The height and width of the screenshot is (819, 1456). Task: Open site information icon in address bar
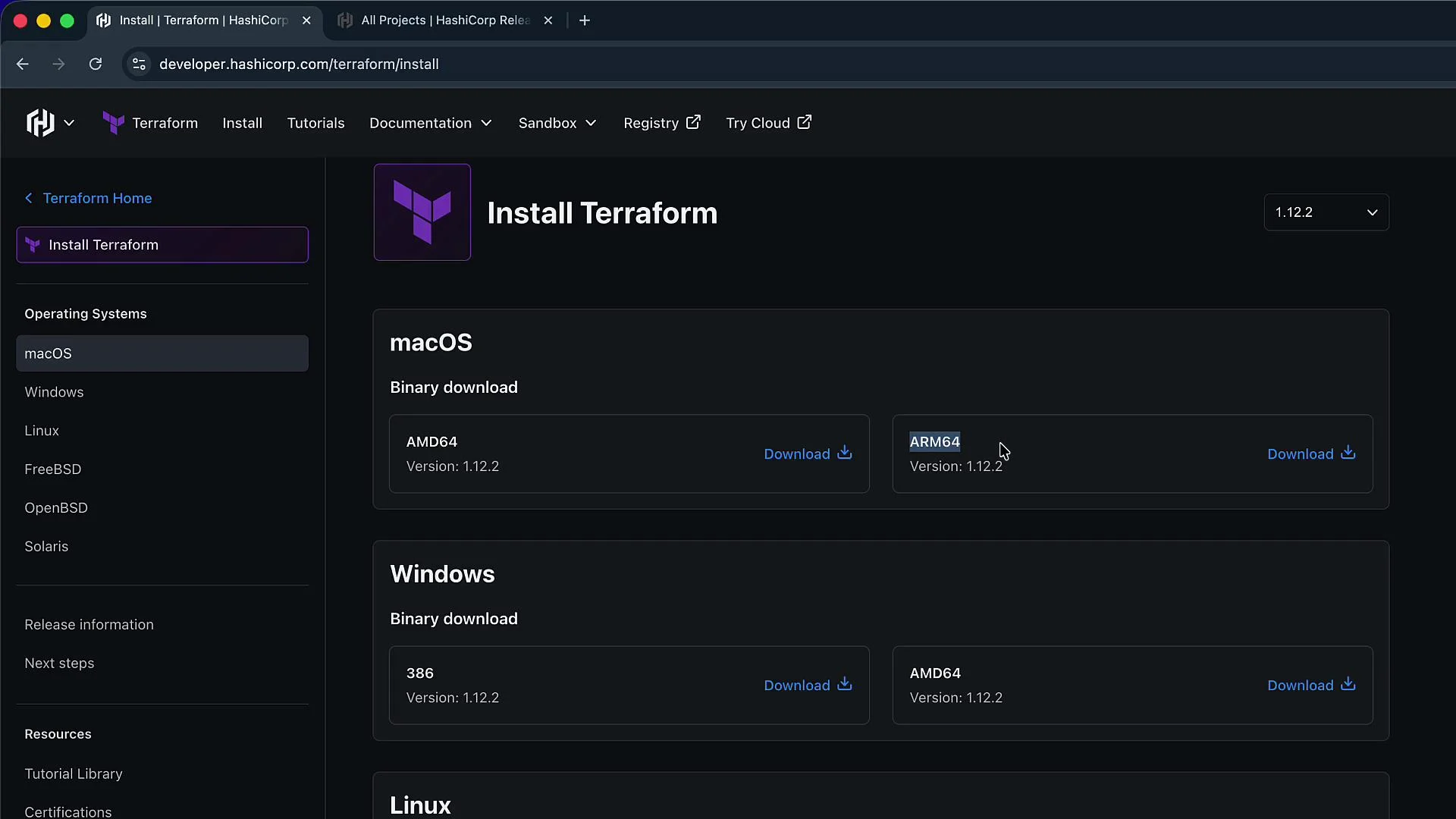[x=139, y=64]
